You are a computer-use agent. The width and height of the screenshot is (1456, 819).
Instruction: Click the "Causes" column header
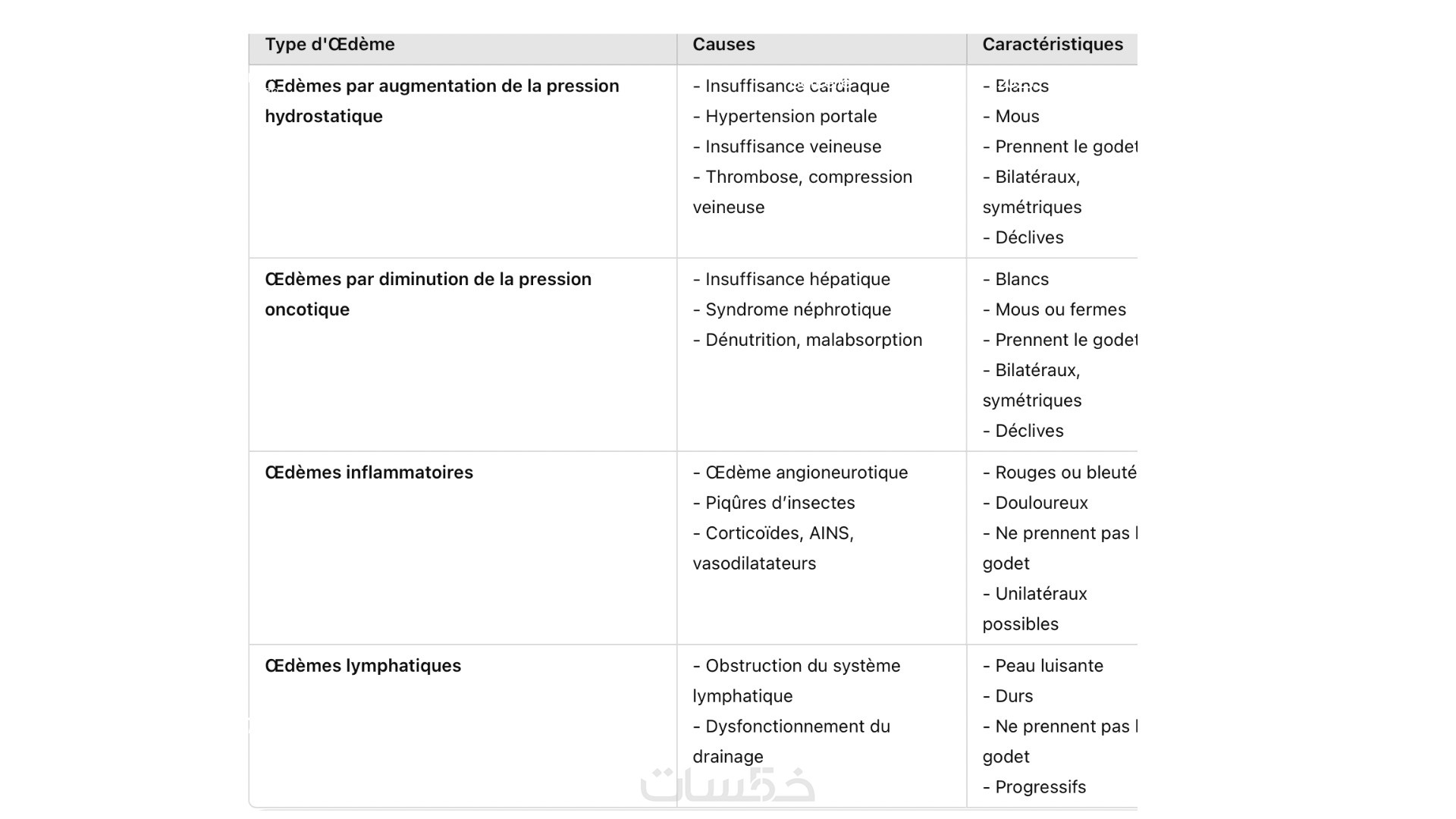[723, 44]
